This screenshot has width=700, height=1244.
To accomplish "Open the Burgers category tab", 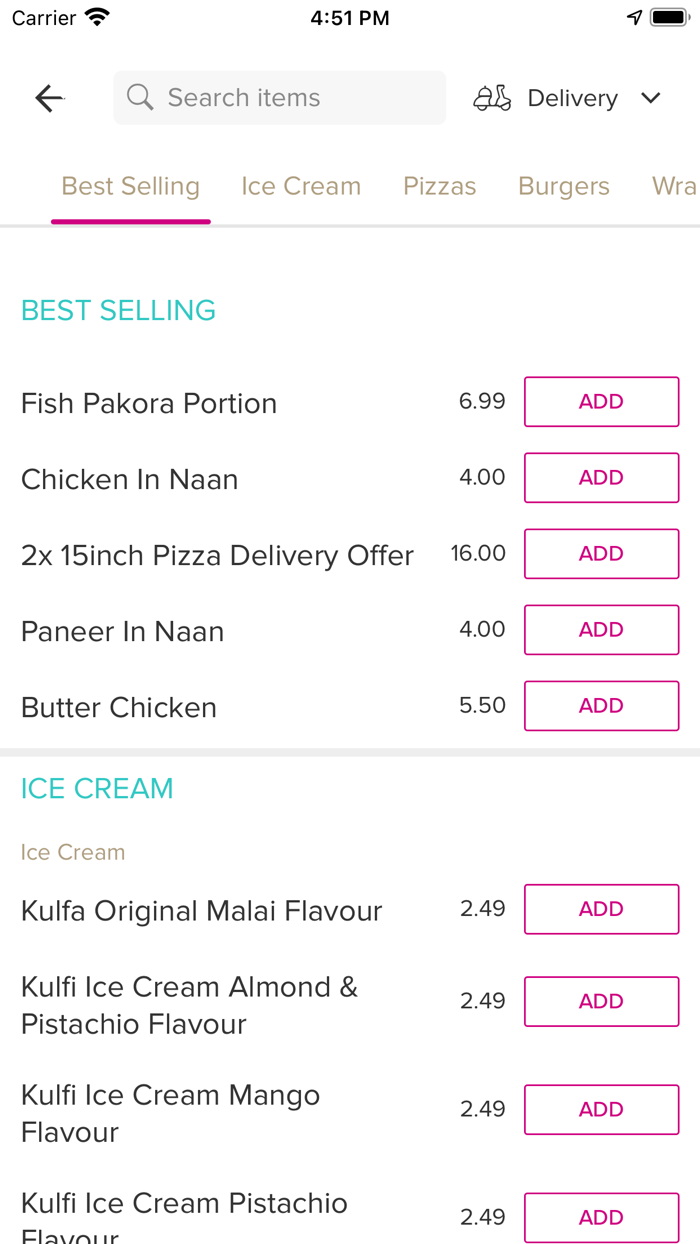I will coord(563,186).
